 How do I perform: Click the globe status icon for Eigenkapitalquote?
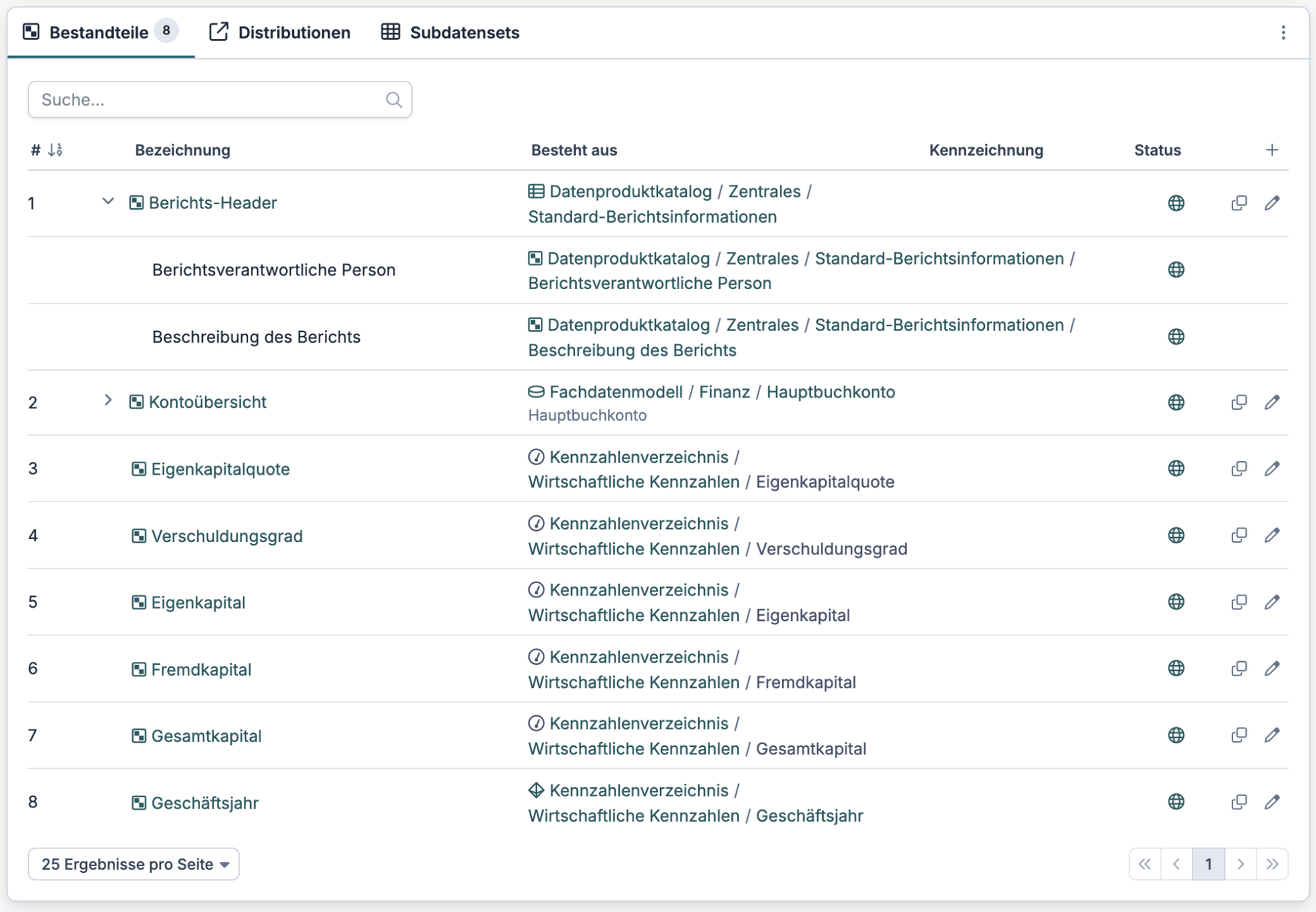(1175, 469)
